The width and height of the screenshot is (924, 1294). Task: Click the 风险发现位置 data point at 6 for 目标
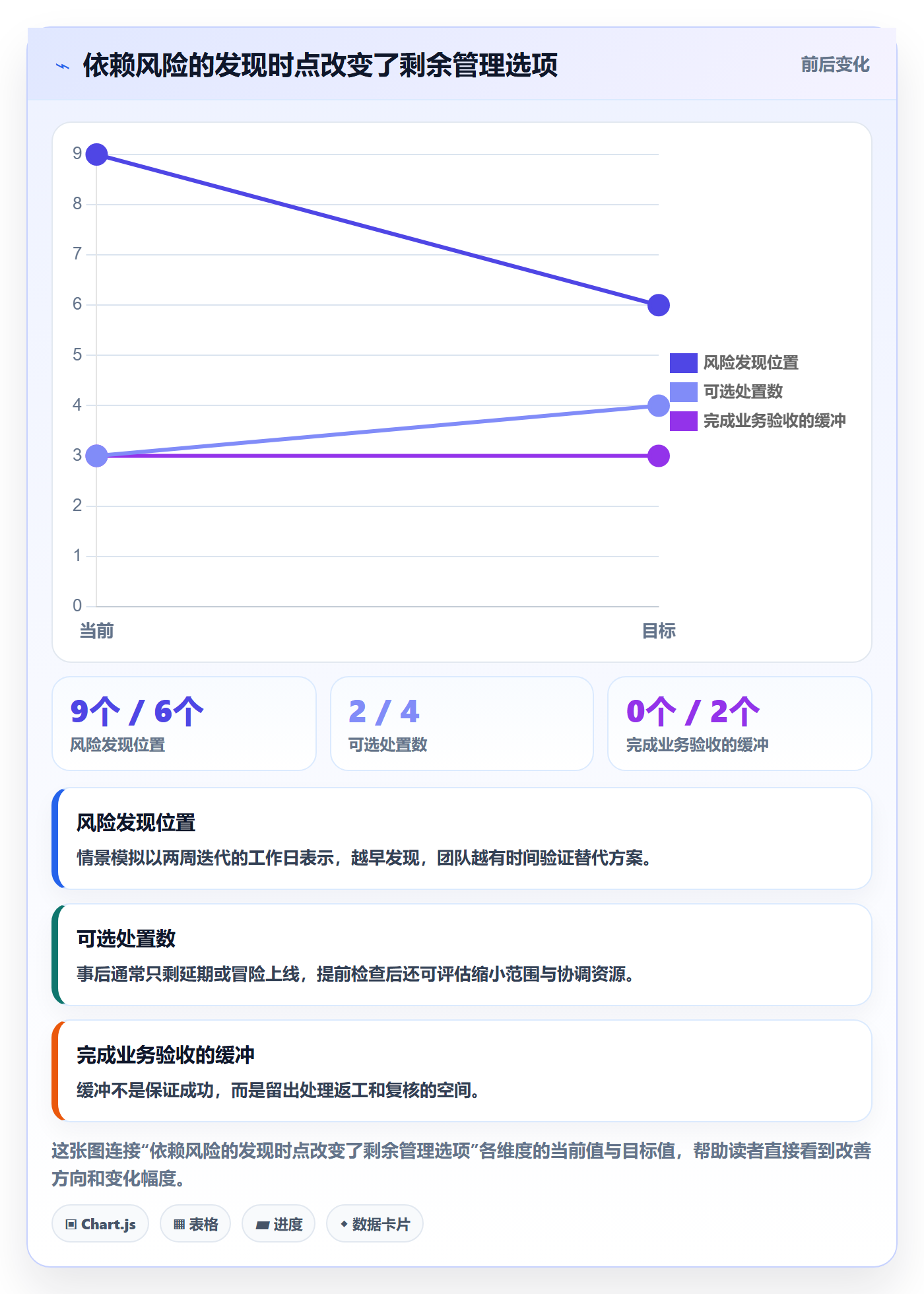(x=659, y=305)
